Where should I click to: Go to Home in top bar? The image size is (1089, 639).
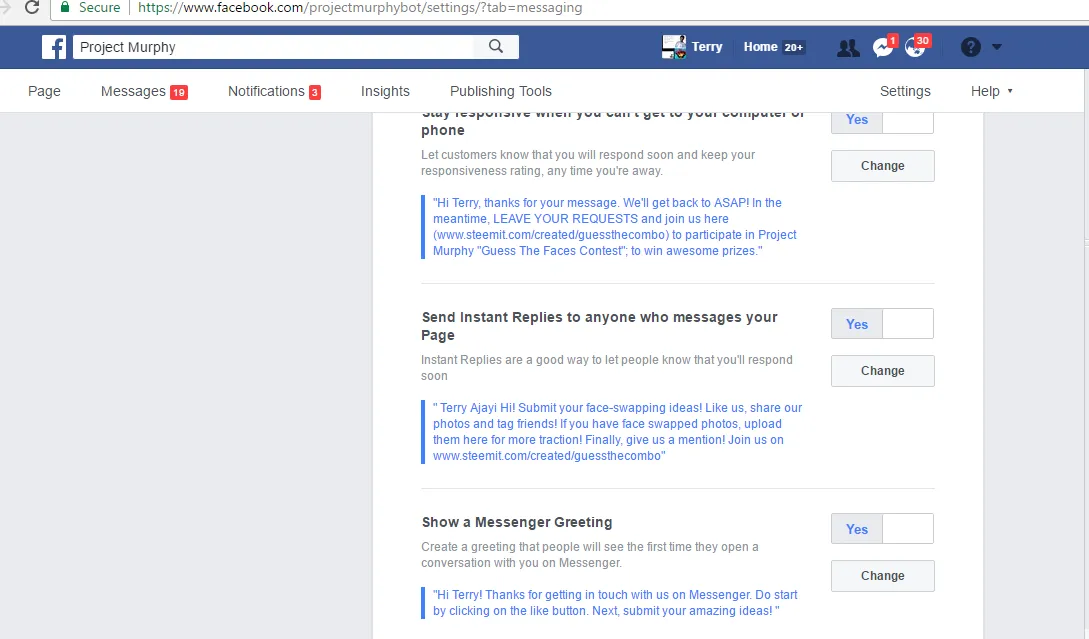point(760,47)
